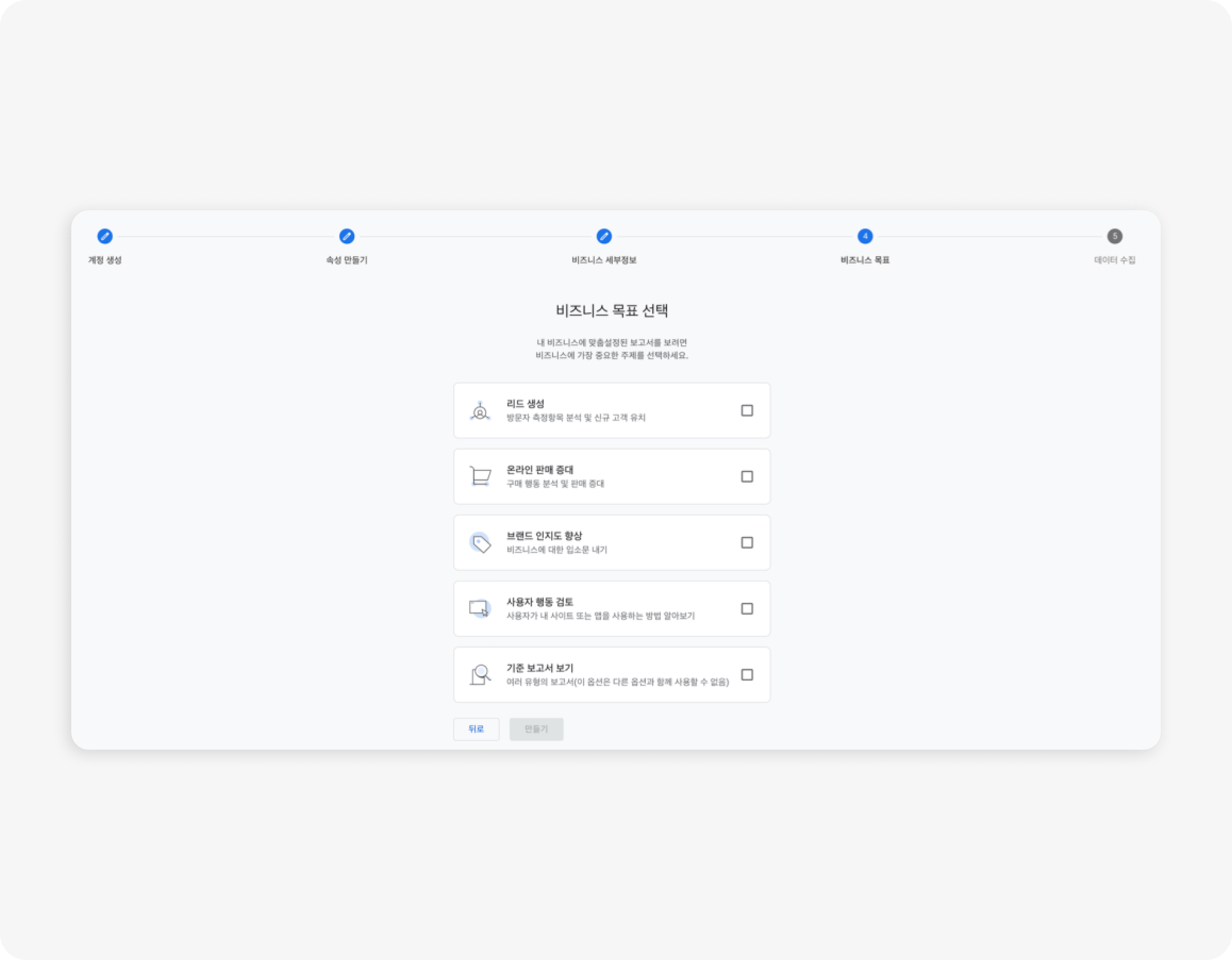Click the 비즈니스 세부정보 step pencil icon

(604, 236)
